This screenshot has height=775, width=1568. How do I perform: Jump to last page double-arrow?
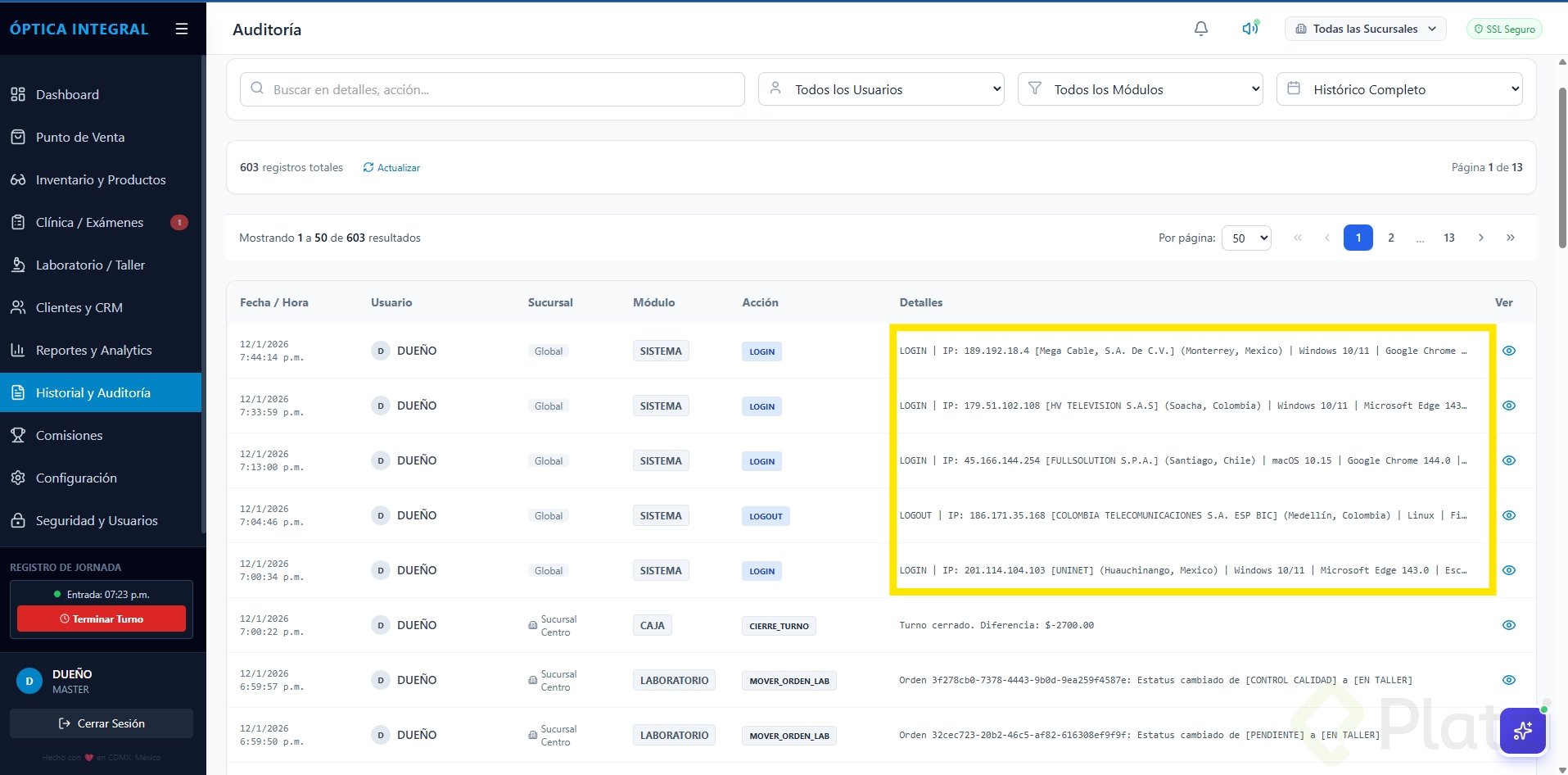point(1510,238)
